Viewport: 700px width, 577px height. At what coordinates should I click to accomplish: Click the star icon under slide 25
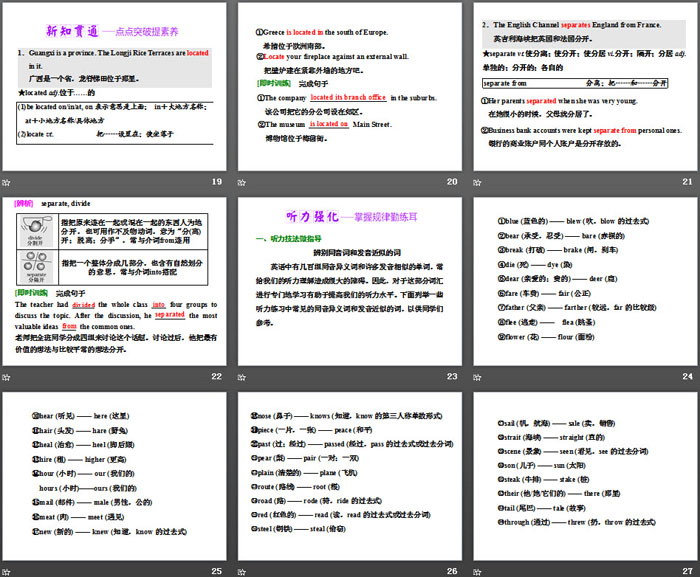coord(6,572)
